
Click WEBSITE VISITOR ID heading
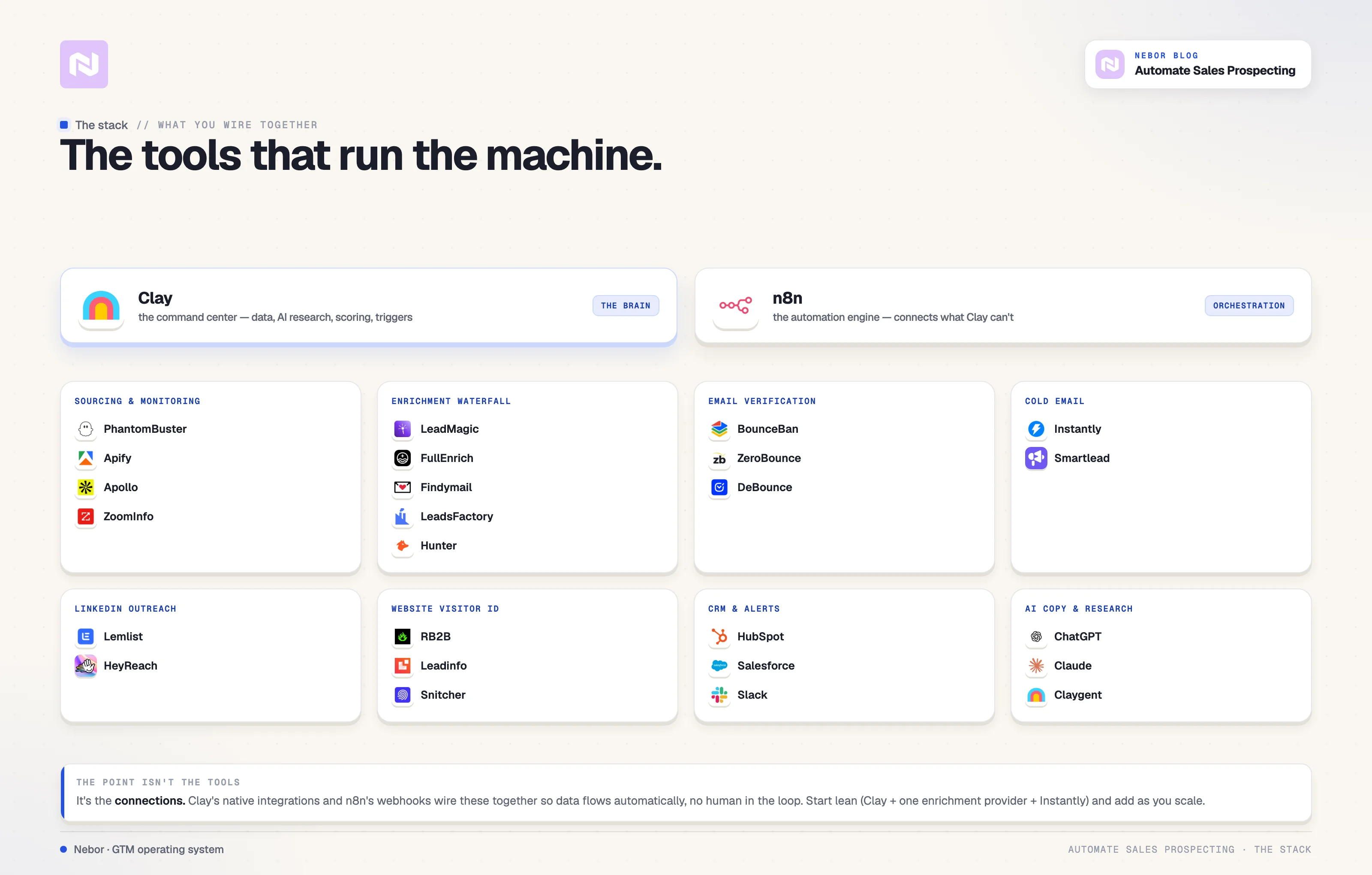click(x=445, y=608)
